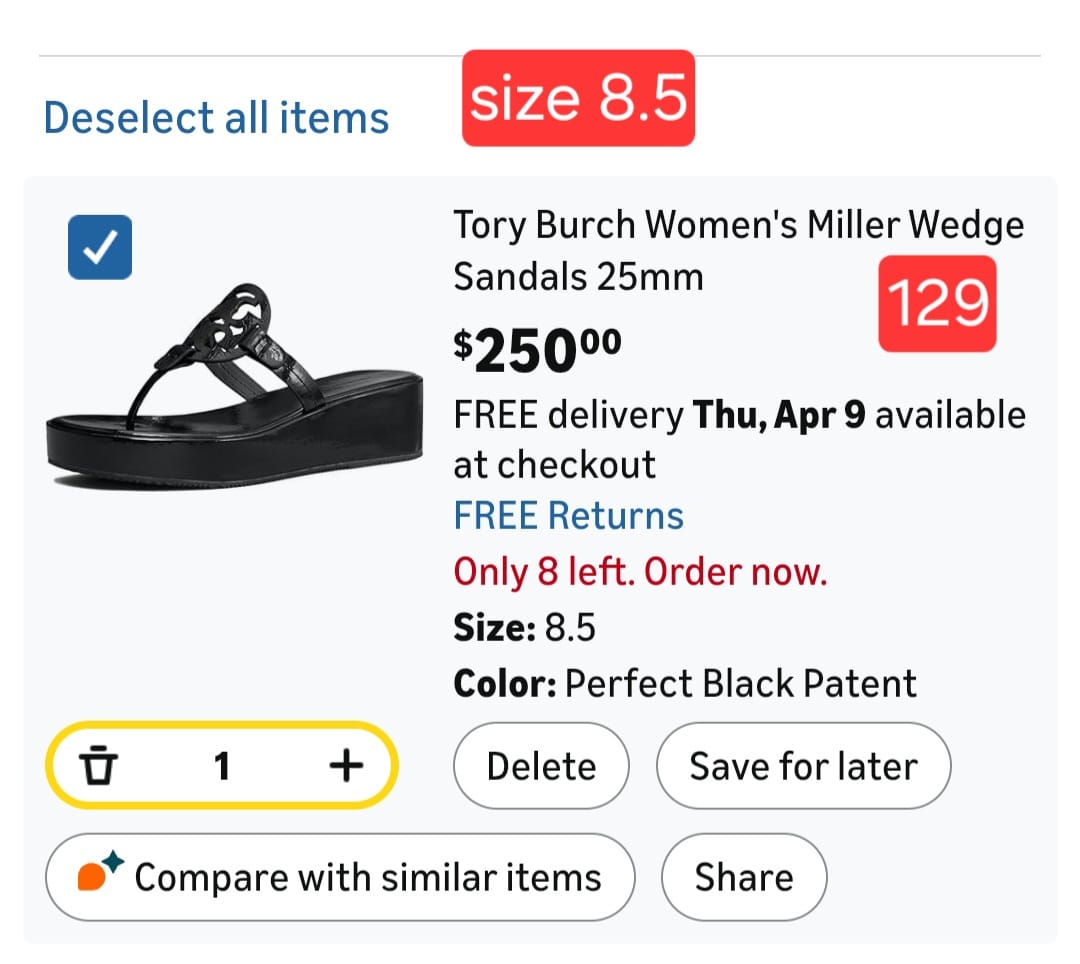Viewport: 1080px width, 964px height.
Task: Click Save for later button
Action: click(x=803, y=767)
